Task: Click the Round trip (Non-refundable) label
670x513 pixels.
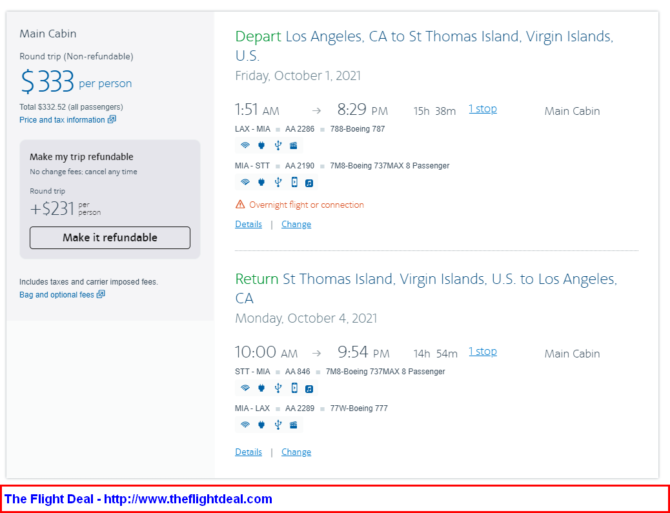Action: pos(76,56)
